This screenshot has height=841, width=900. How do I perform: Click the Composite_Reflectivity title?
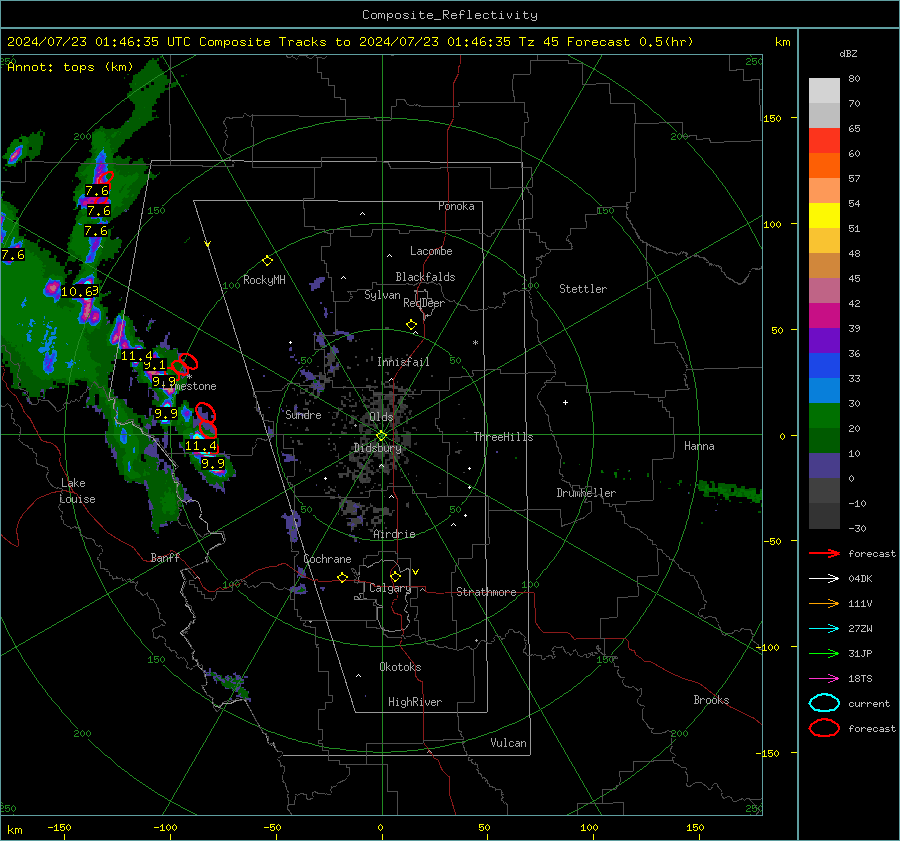(x=450, y=15)
